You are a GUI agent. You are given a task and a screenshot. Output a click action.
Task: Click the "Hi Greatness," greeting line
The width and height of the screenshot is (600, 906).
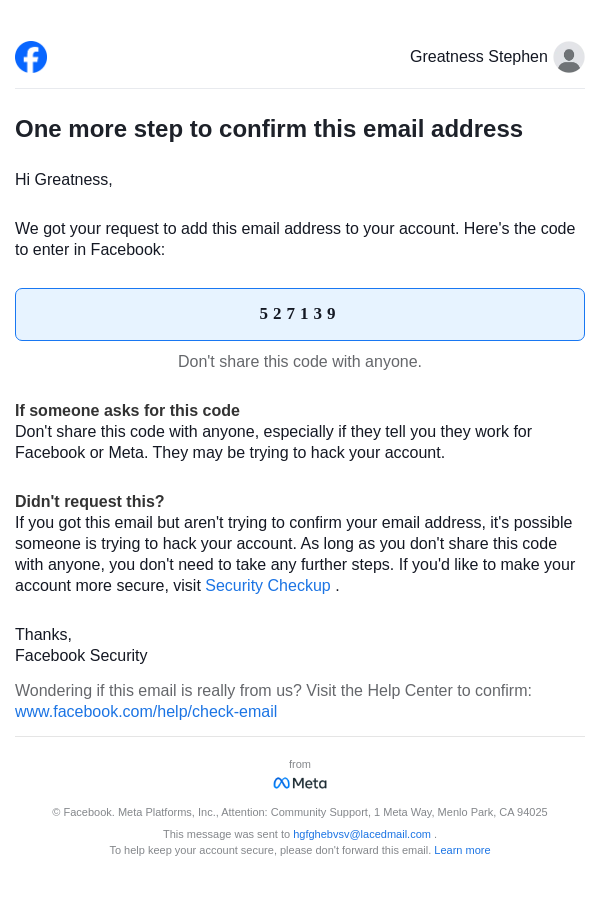(x=64, y=180)
